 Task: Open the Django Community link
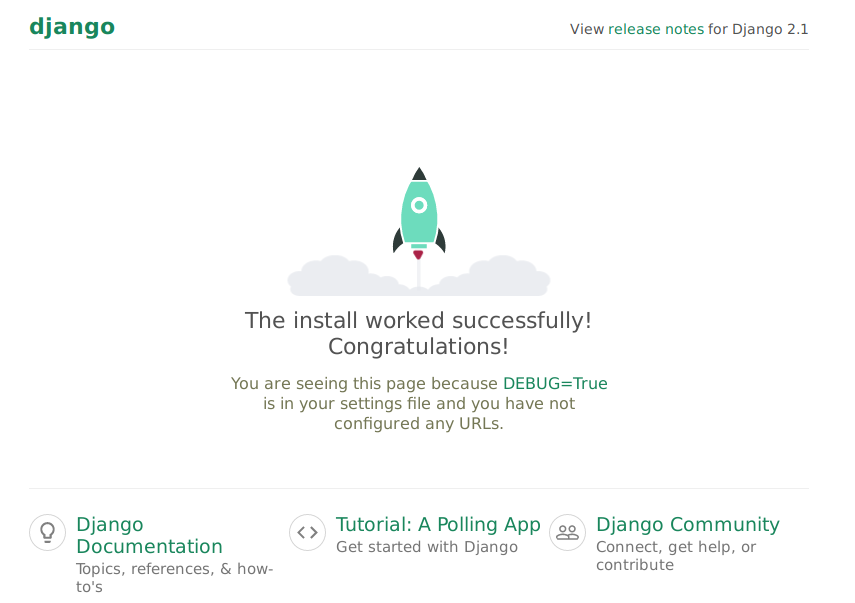point(688,524)
